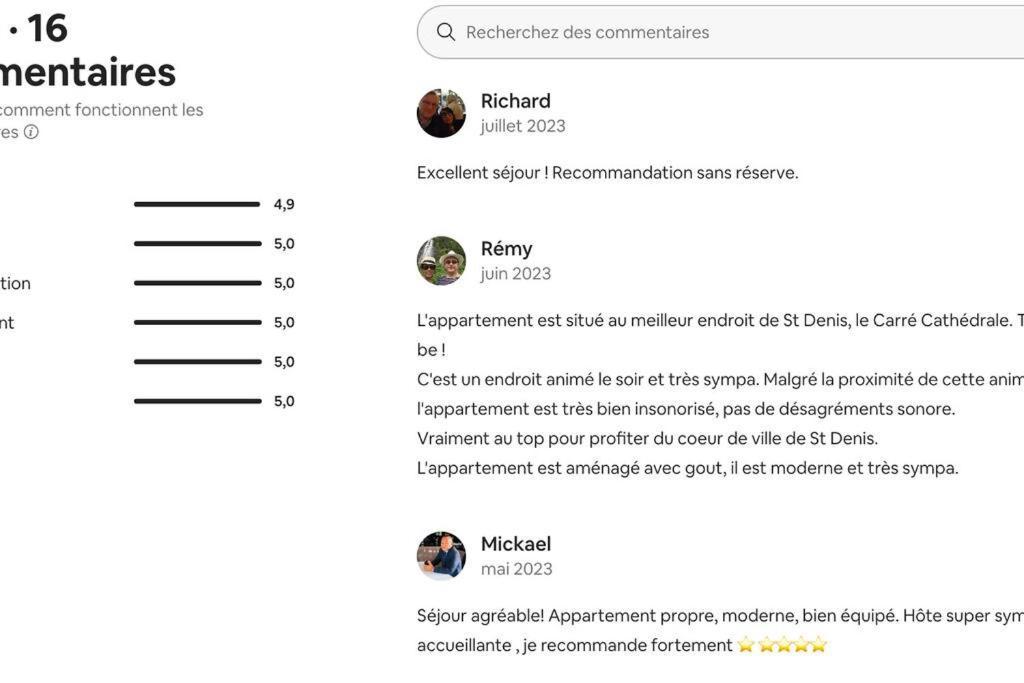Image resolution: width=1024 pixels, height=683 pixels.
Task: Open Richard's profile photo
Action: [x=441, y=113]
